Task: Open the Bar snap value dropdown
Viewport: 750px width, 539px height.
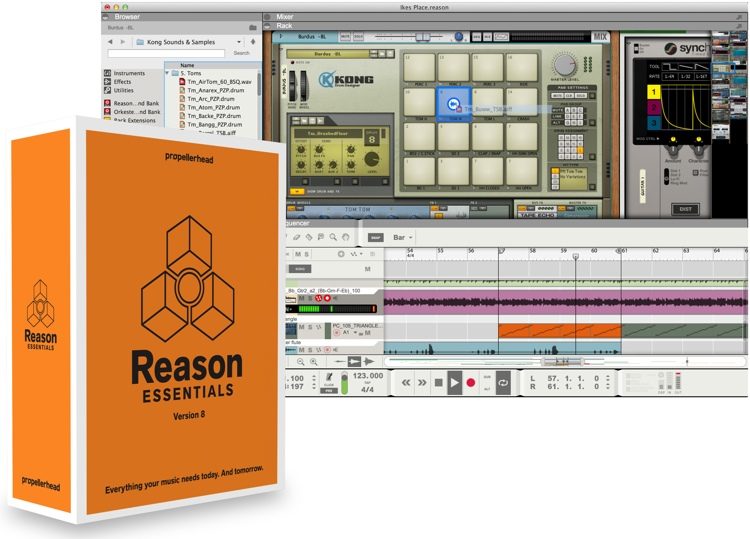Action: pyautogui.click(x=403, y=237)
